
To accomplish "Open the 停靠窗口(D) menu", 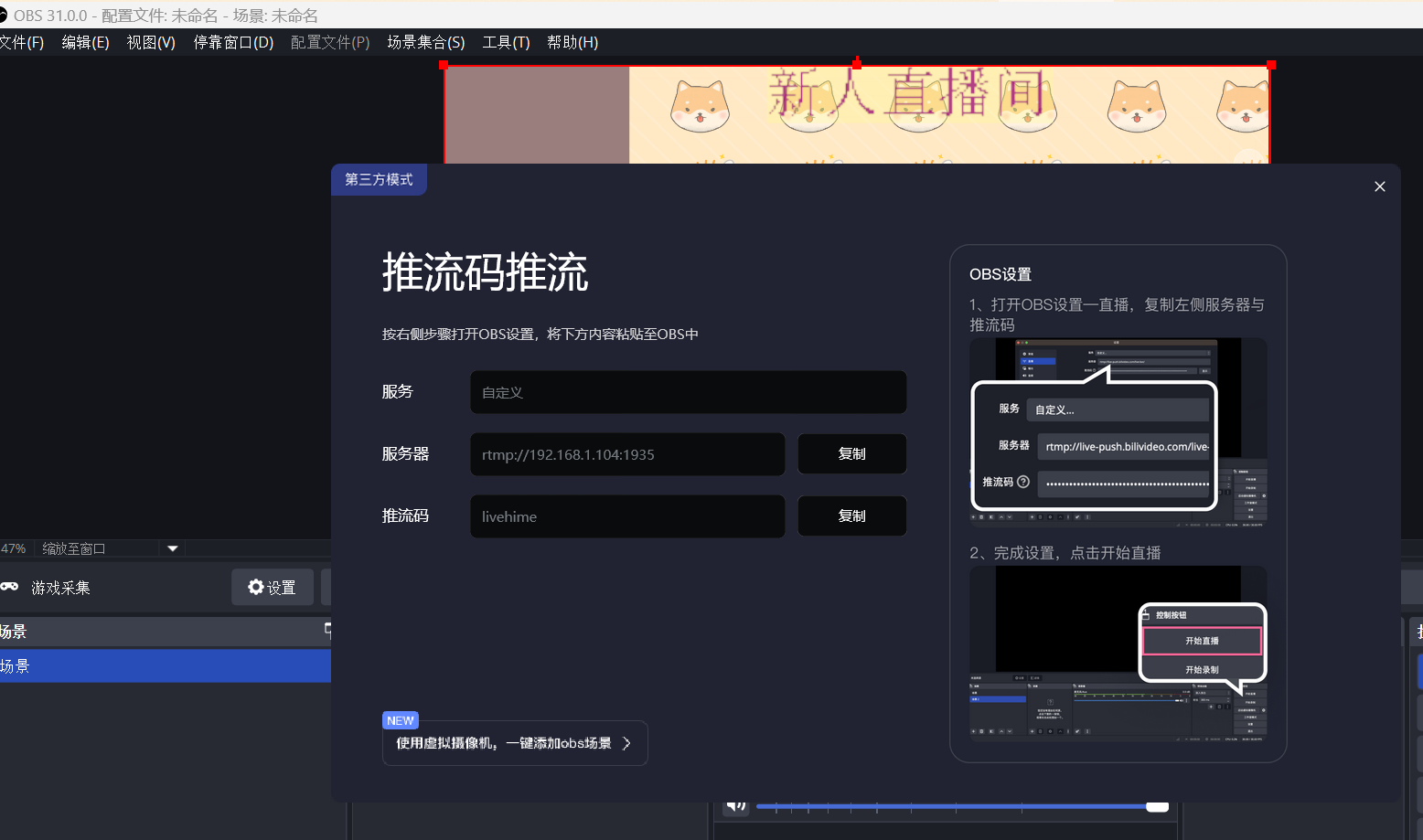I will coord(233,42).
